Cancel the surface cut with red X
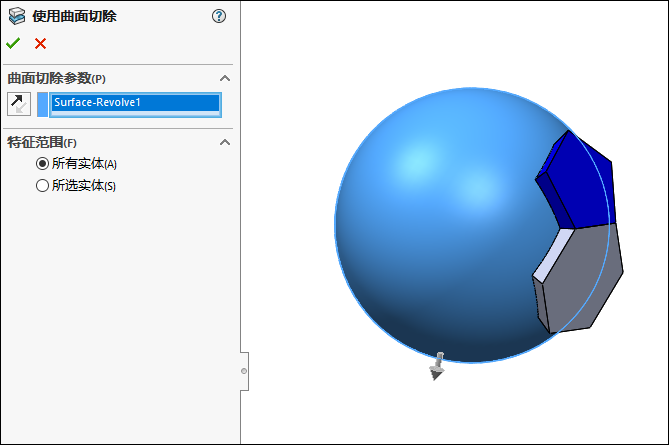669x445 pixels. point(41,44)
